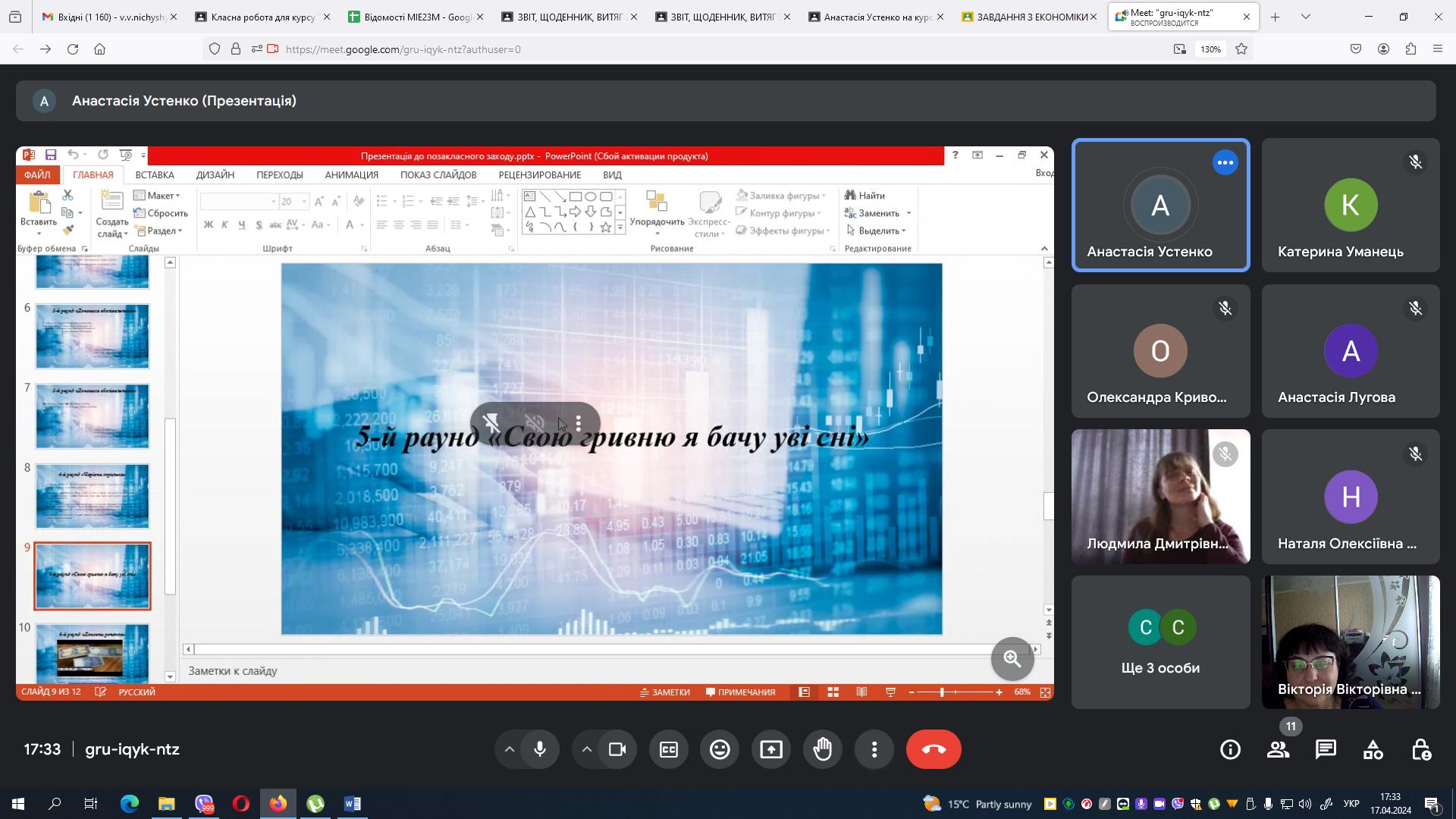This screenshot has width=1456, height=819.
Task: Toggle closed captions CC button
Action: coord(668,749)
